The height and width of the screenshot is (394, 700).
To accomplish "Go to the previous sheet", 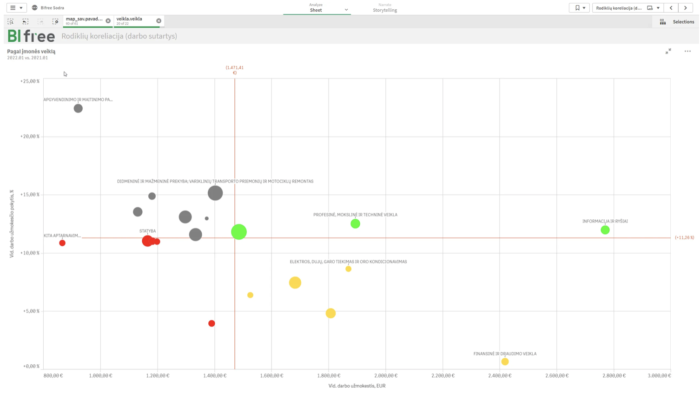I will tap(671, 8).
